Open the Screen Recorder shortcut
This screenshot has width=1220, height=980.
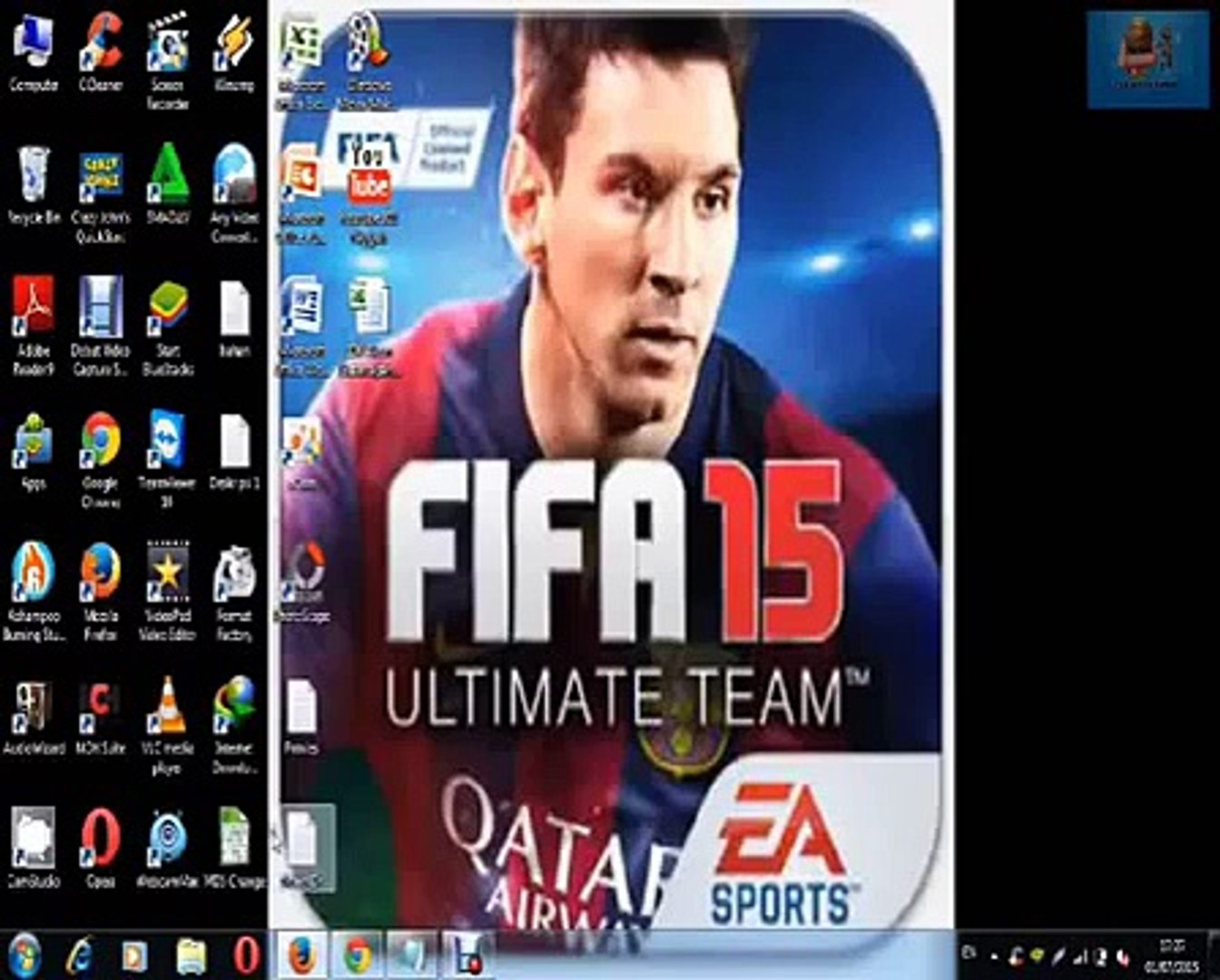click(x=168, y=61)
